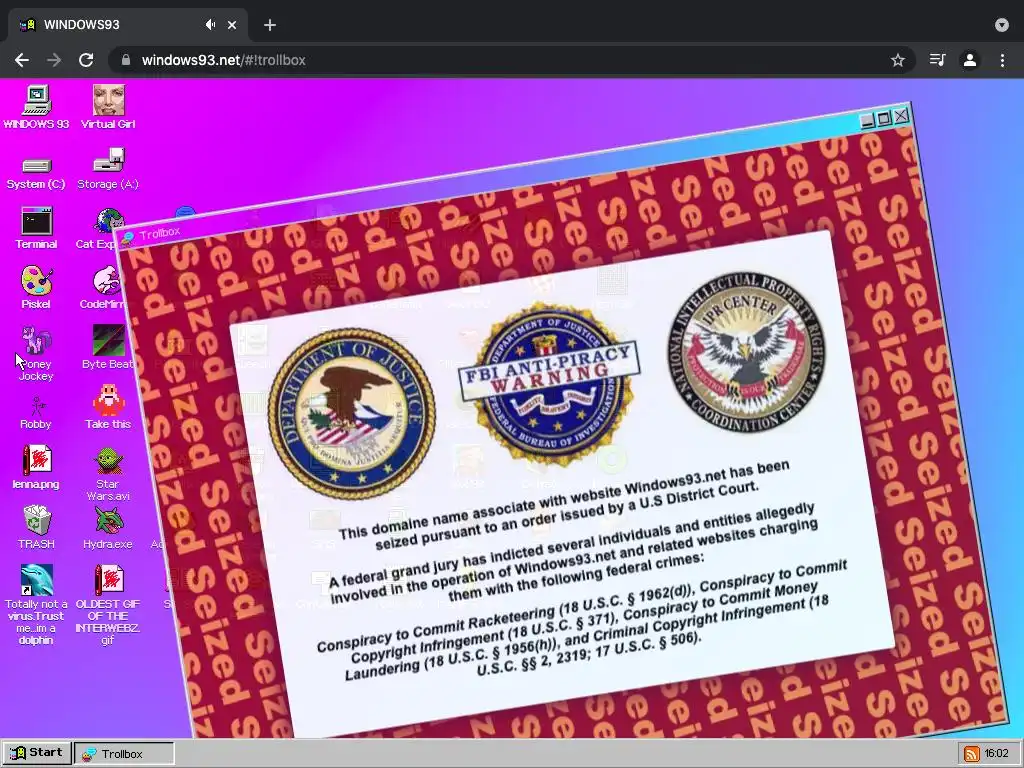
Task: Open the Take this icon
Action: pyautogui.click(x=108, y=408)
